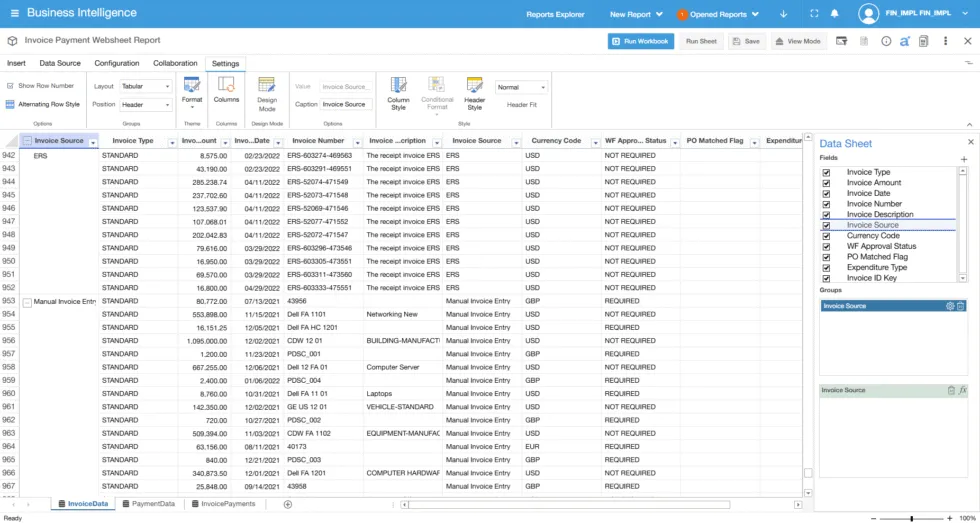Delete the Invoice Source group with trash icon
Screen dimensions: 980x523
(961, 306)
